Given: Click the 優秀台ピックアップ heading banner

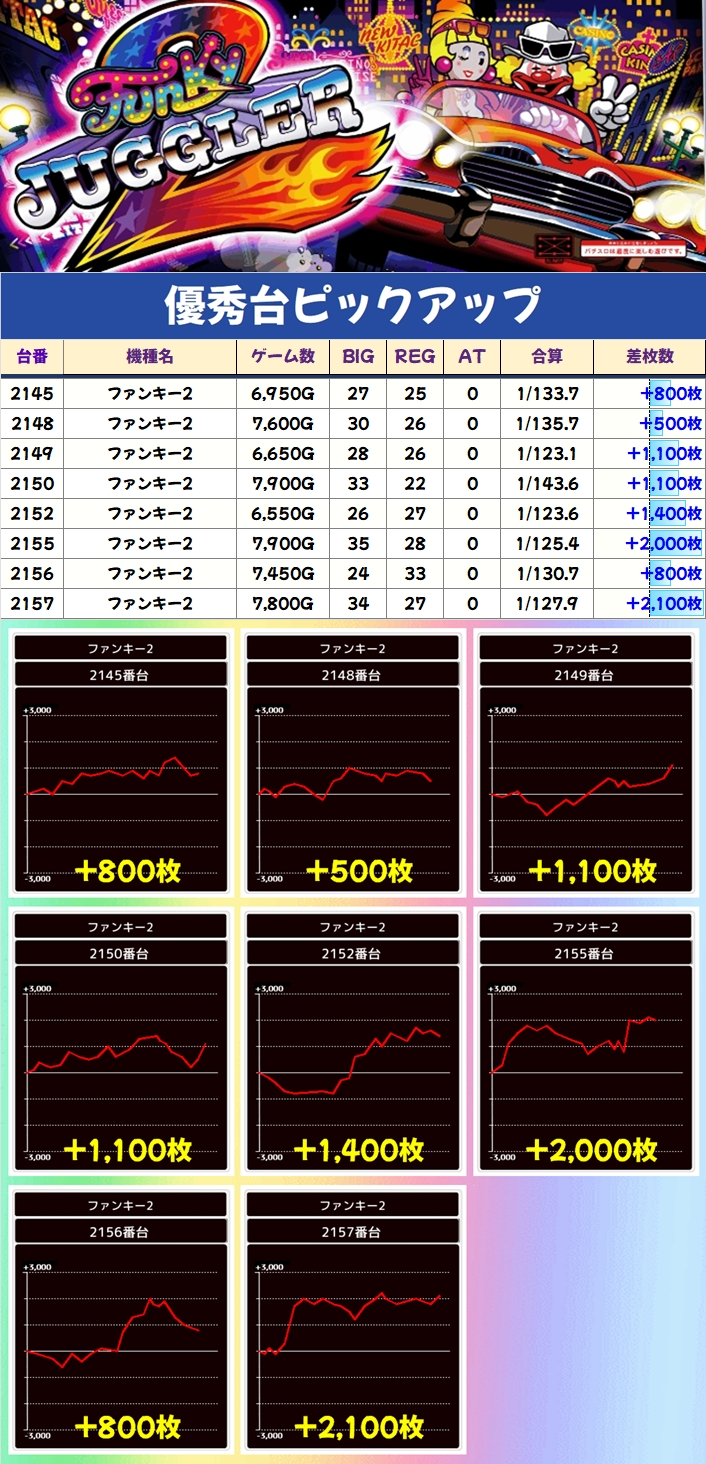Looking at the screenshot, I should [353, 306].
